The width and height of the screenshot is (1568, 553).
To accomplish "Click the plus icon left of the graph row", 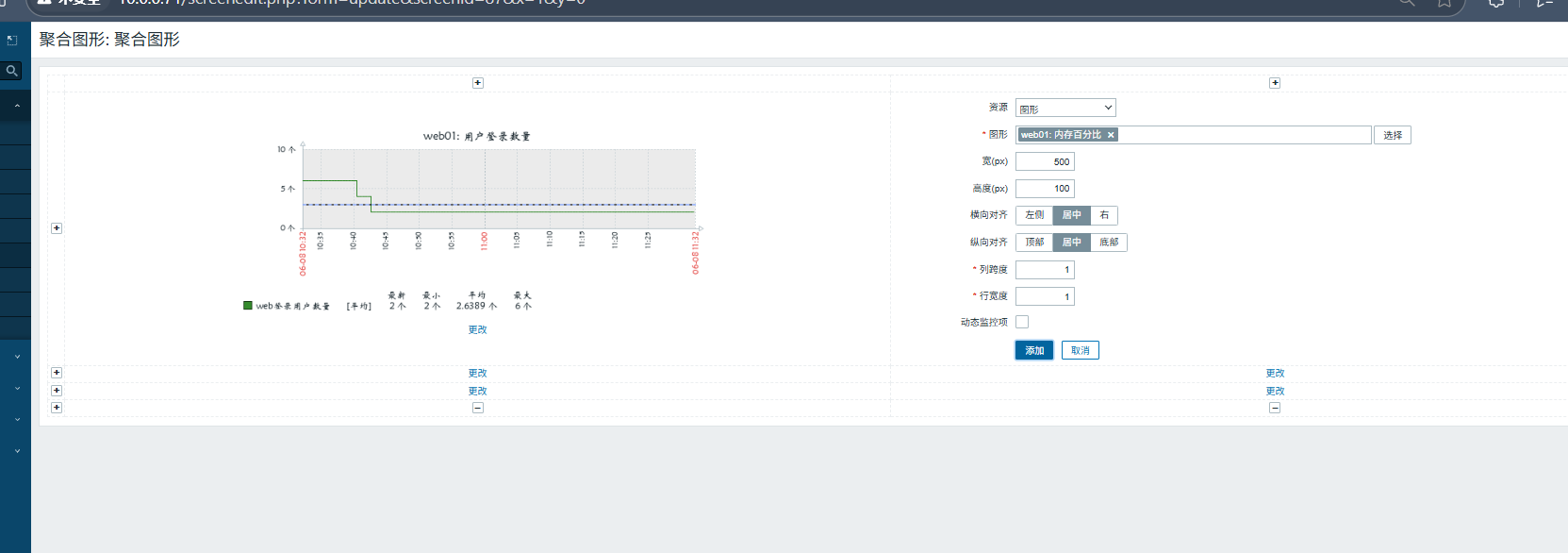I will [x=57, y=228].
